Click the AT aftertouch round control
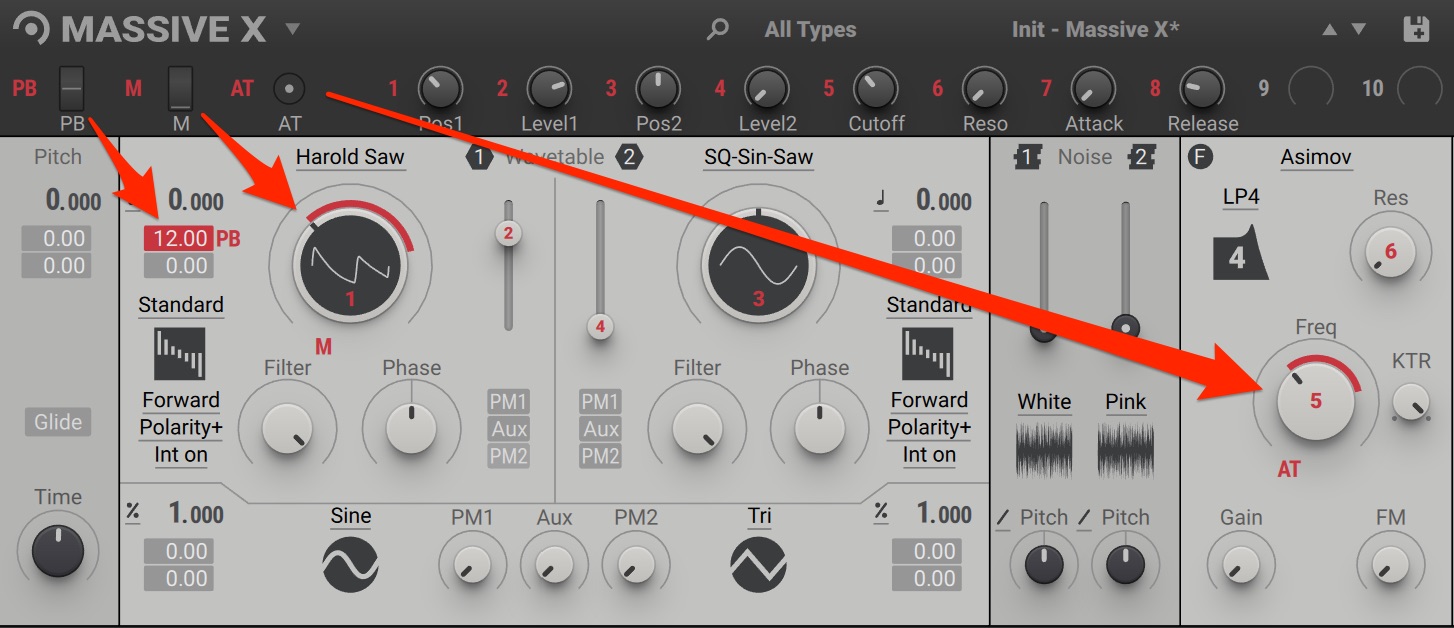This screenshot has width=1454, height=628. [289, 89]
